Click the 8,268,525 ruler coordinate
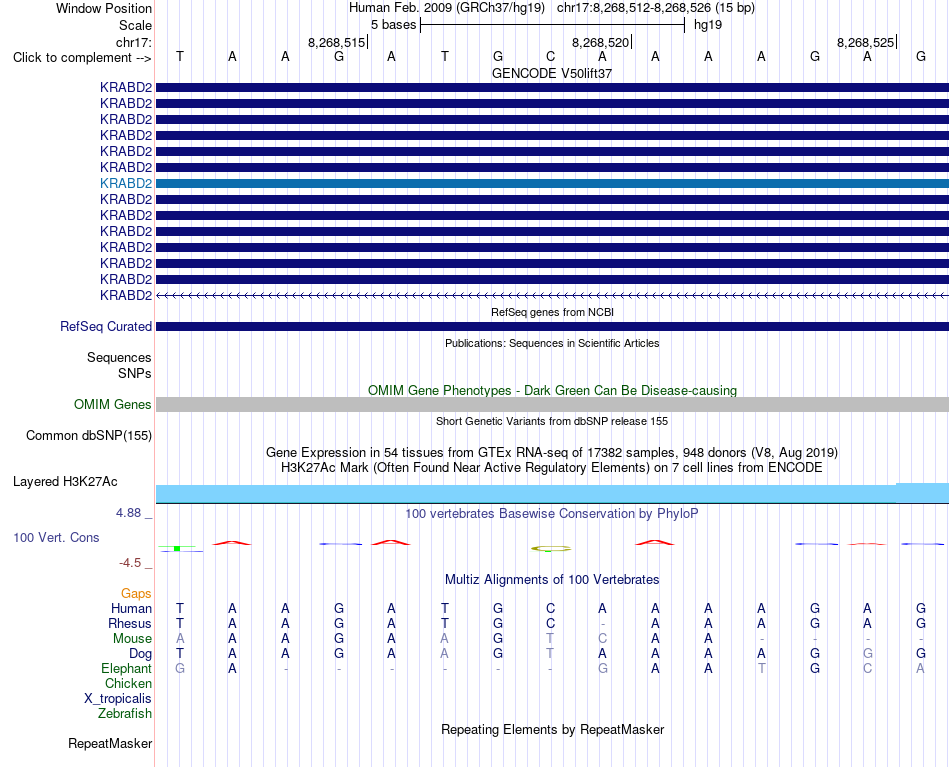The width and height of the screenshot is (950, 767). coord(865,42)
